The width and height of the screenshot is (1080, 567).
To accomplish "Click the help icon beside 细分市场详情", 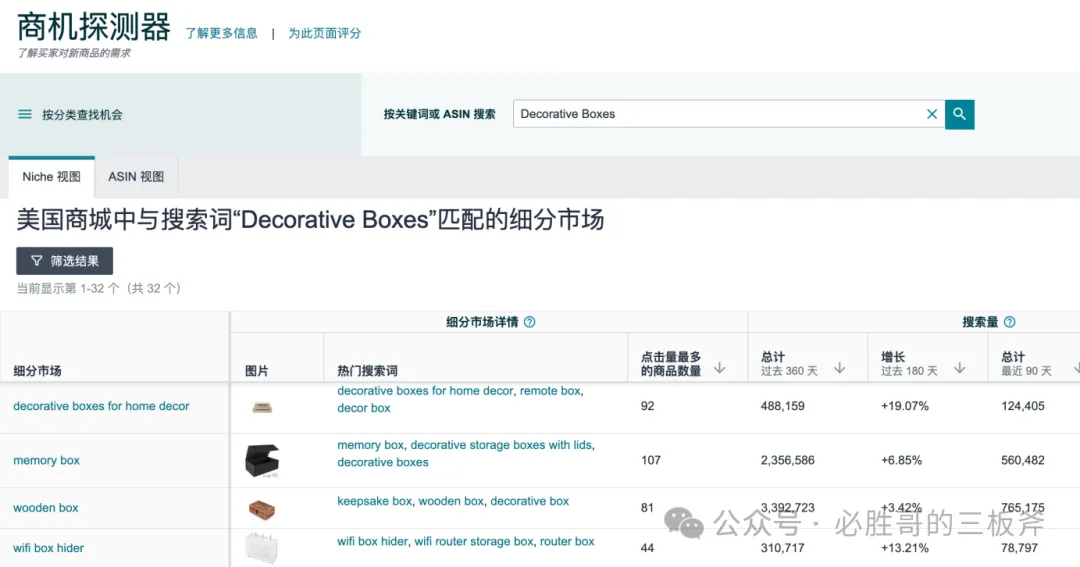I will click(x=529, y=322).
